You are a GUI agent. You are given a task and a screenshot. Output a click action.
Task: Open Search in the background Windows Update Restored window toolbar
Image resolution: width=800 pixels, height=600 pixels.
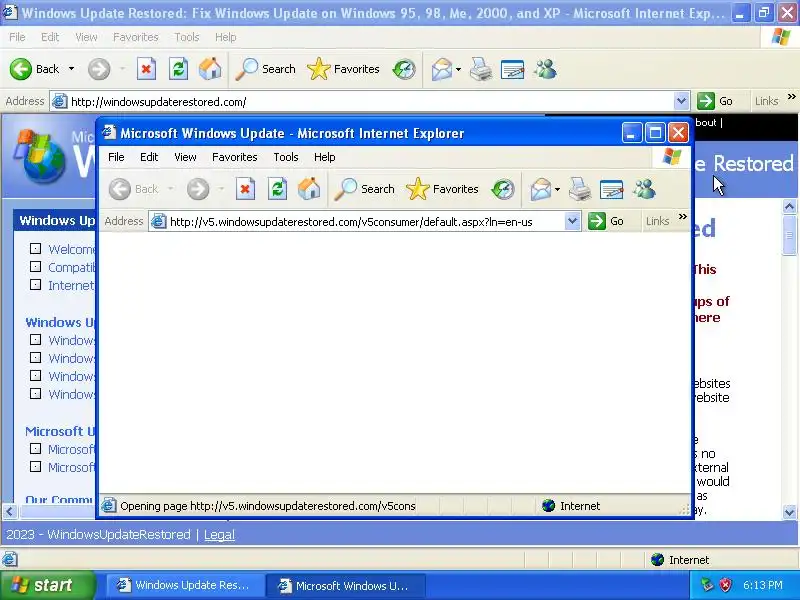click(x=266, y=69)
